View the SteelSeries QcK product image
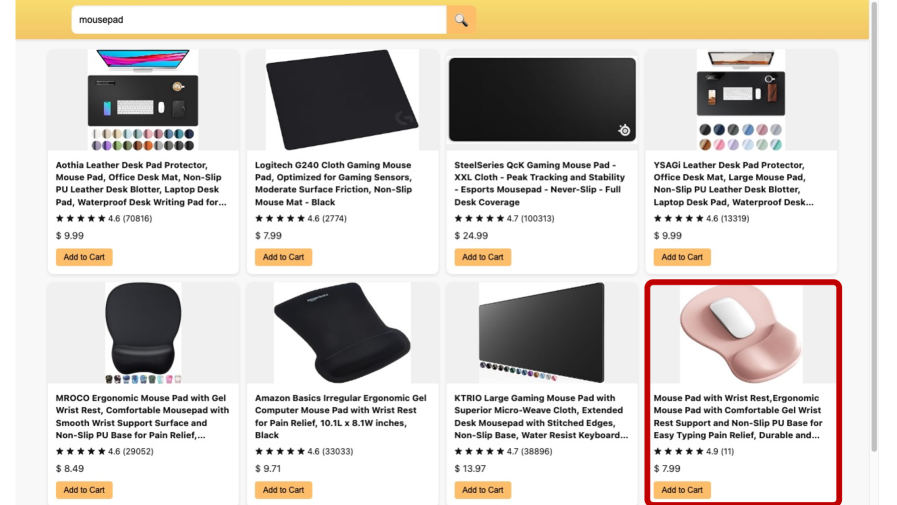Screen dimensions: 897x505 (x=541, y=100)
